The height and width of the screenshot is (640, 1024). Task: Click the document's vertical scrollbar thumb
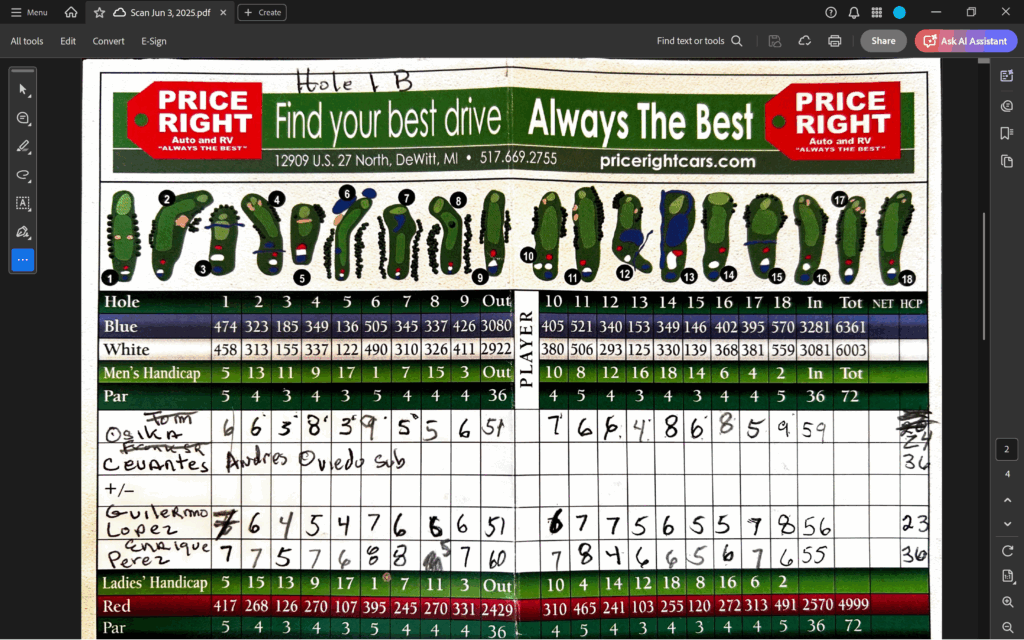[x=984, y=276]
